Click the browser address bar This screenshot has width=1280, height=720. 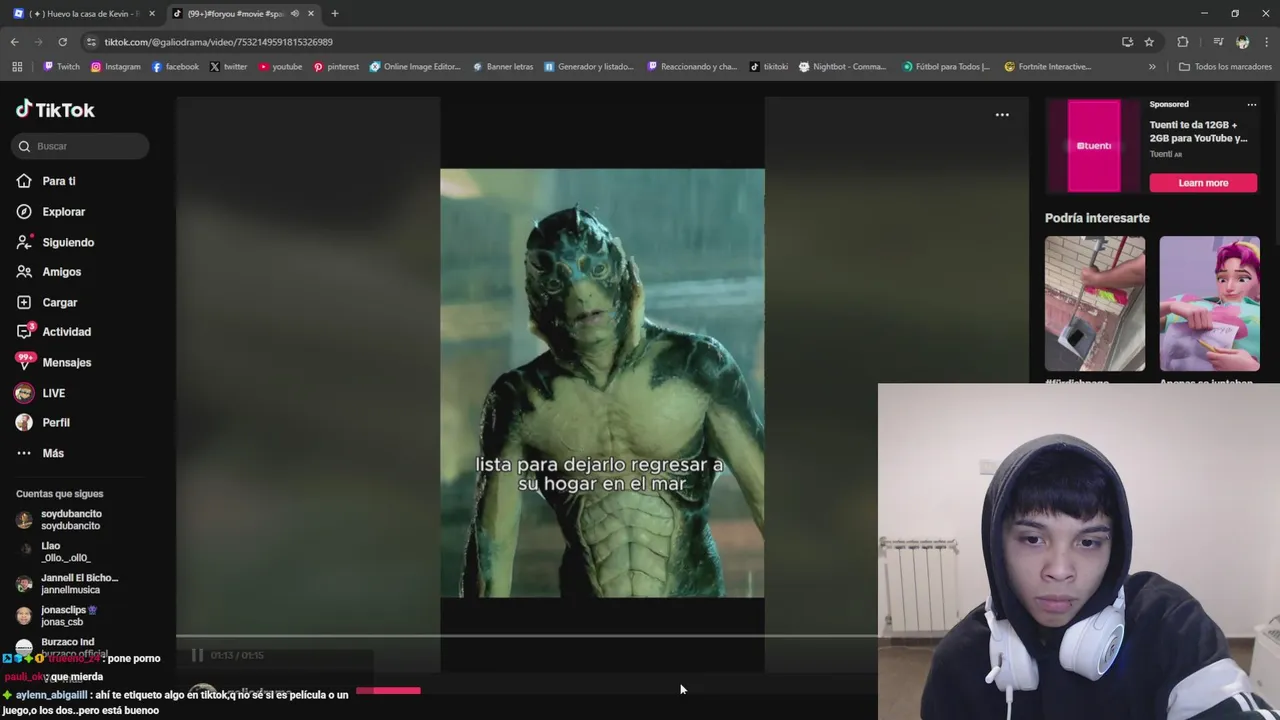600,42
